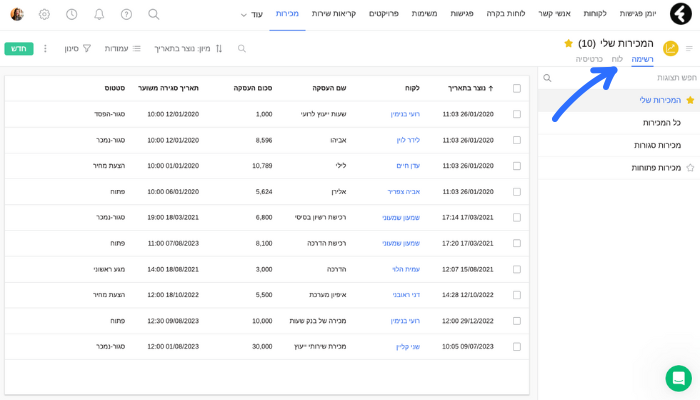
Task: Open the green chat widget button
Action: pyautogui.click(x=679, y=378)
